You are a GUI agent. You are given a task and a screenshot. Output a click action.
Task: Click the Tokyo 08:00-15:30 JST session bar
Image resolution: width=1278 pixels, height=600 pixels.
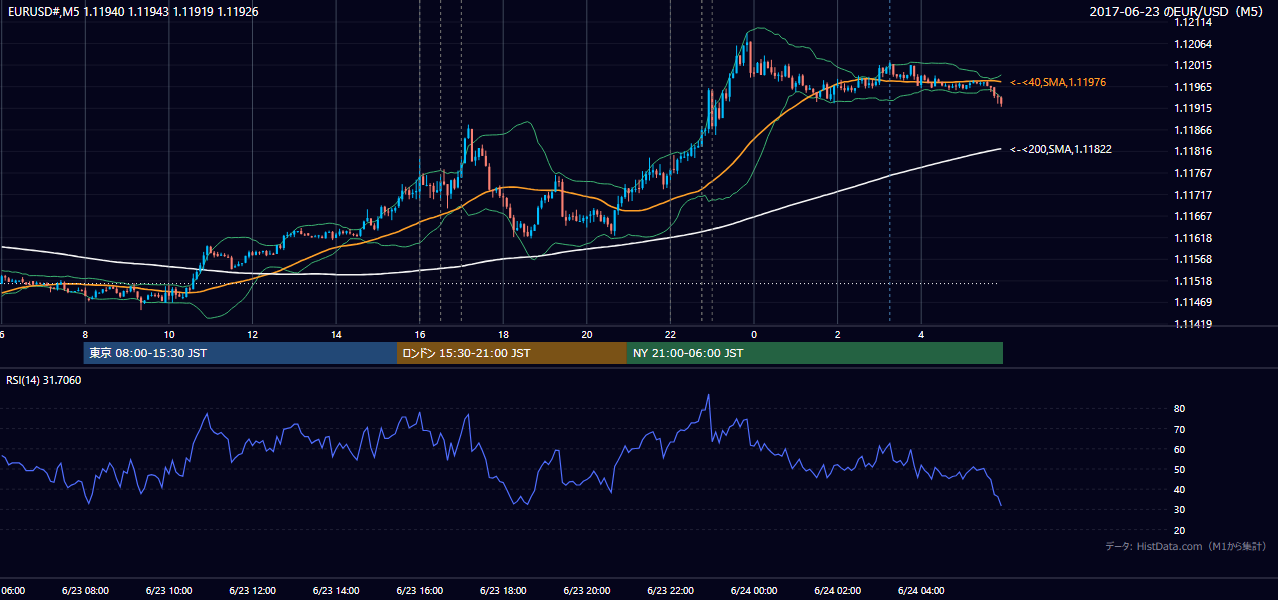pyautogui.click(x=240, y=353)
